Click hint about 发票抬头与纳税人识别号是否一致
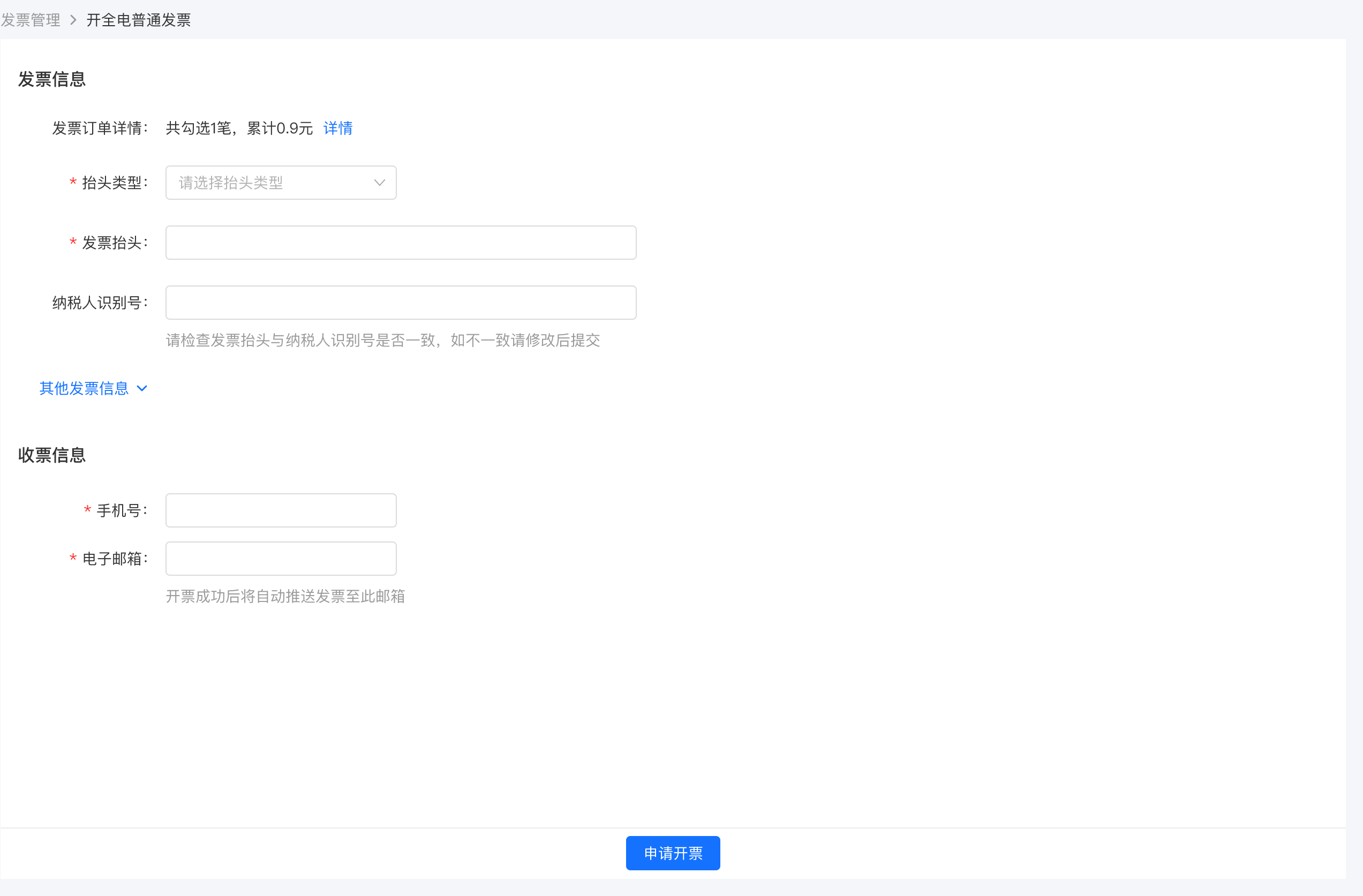This screenshot has height=896, width=1363. point(383,341)
